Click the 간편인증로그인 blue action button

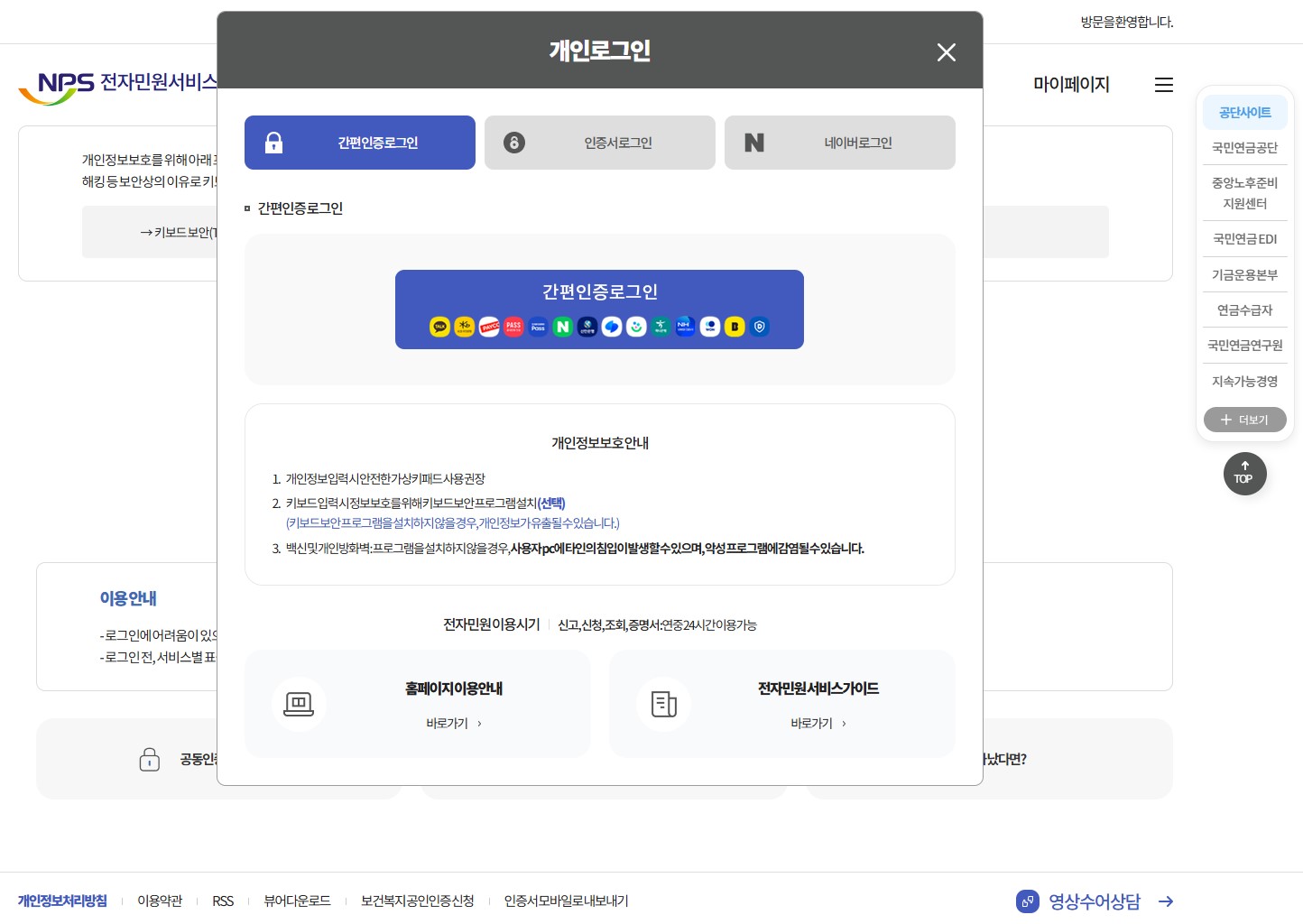(x=599, y=310)
